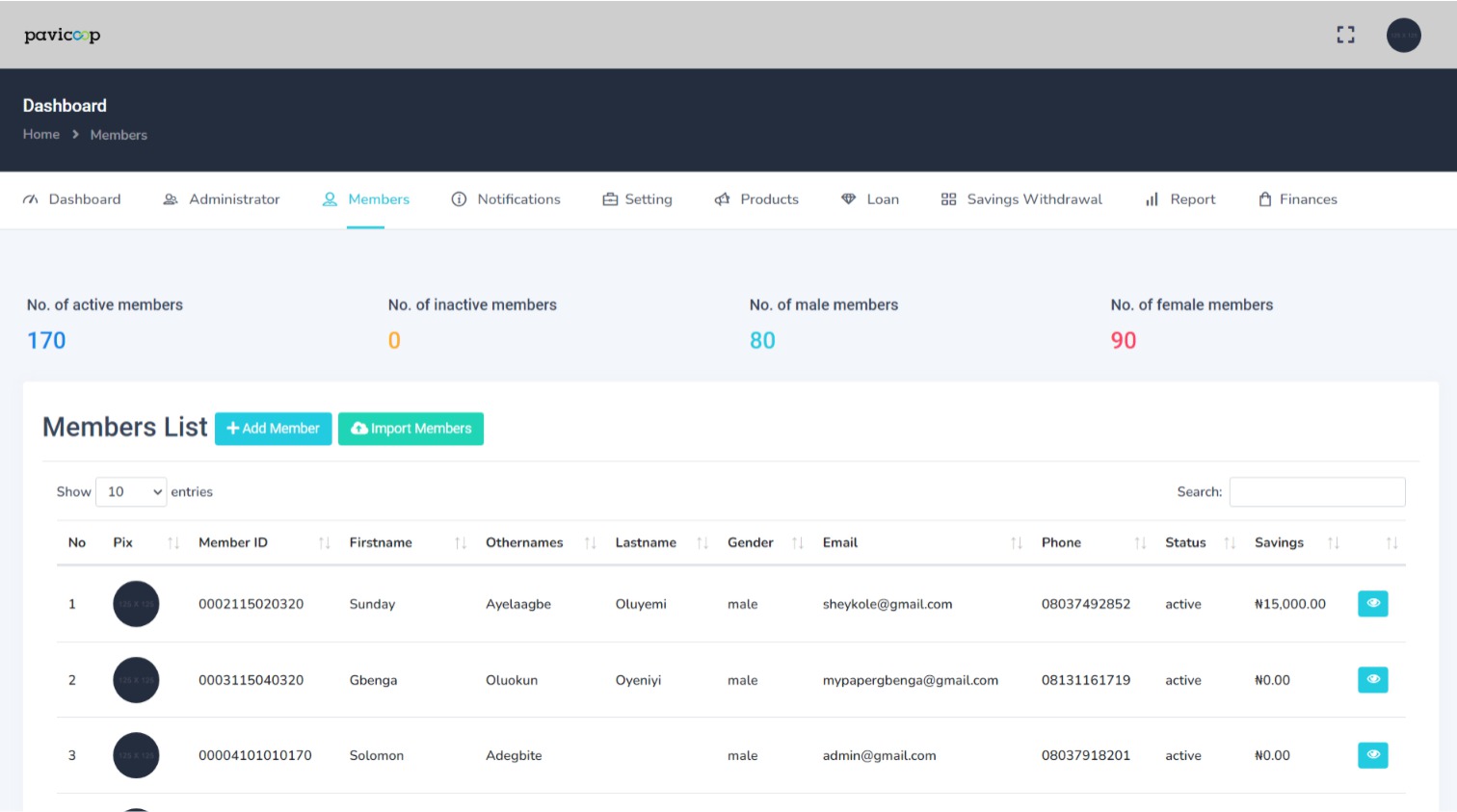This screenshot has height=812, width=1457.
Task: Click the Add Member button
Action: [274, 429]
